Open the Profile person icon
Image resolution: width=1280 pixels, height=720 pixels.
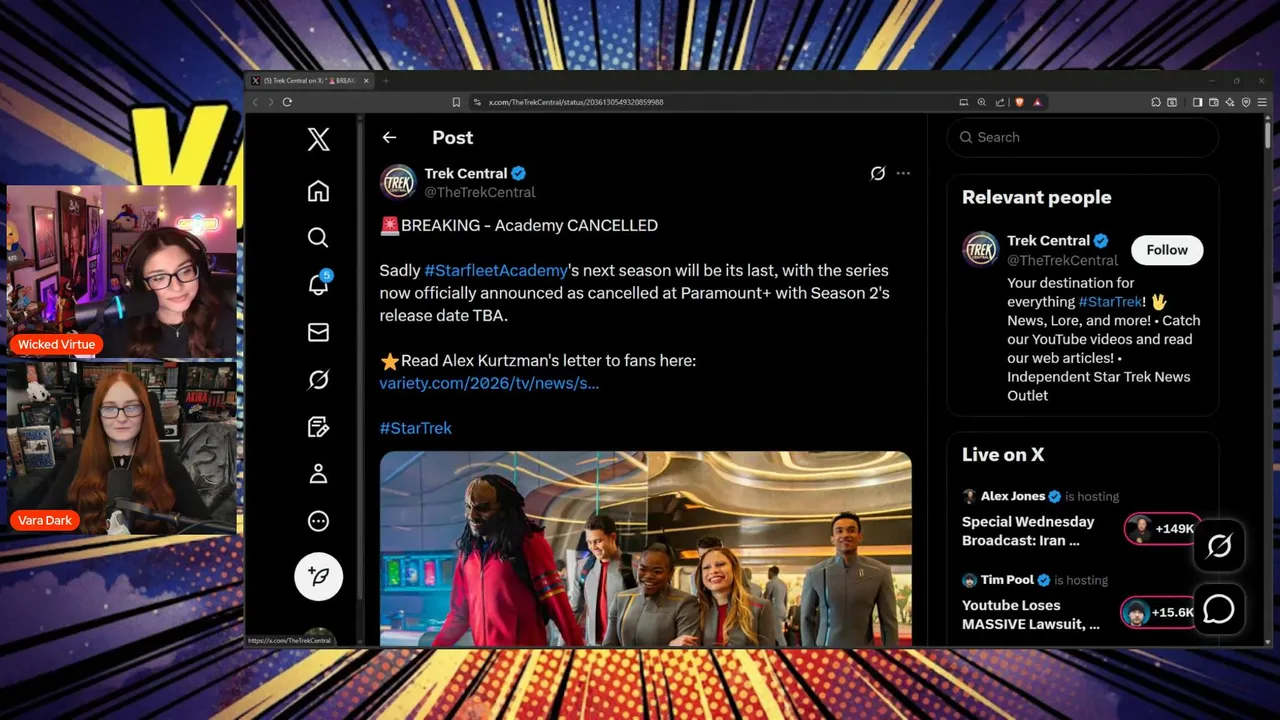click(318, 474)
